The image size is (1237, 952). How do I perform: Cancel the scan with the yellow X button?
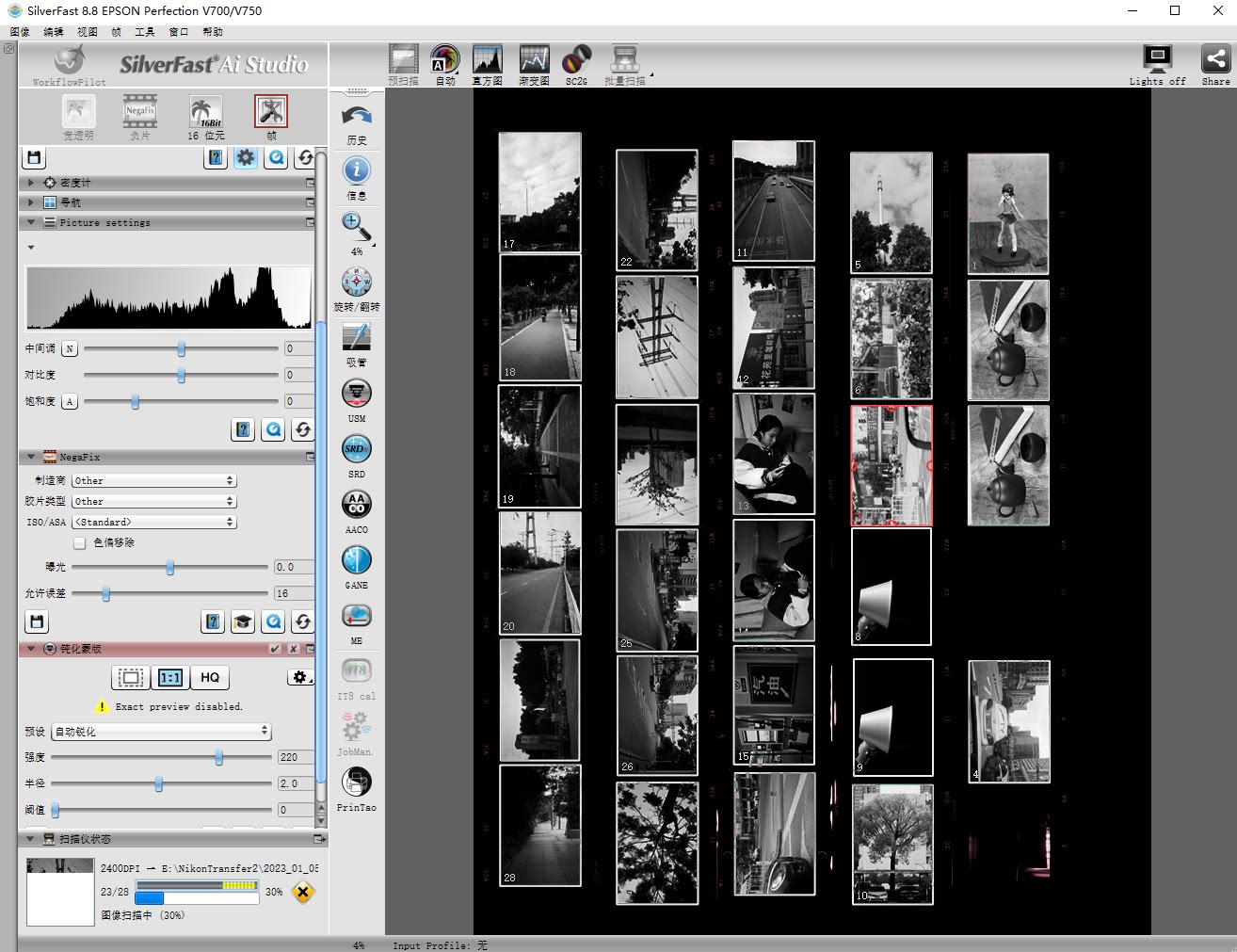coord(302,892)
